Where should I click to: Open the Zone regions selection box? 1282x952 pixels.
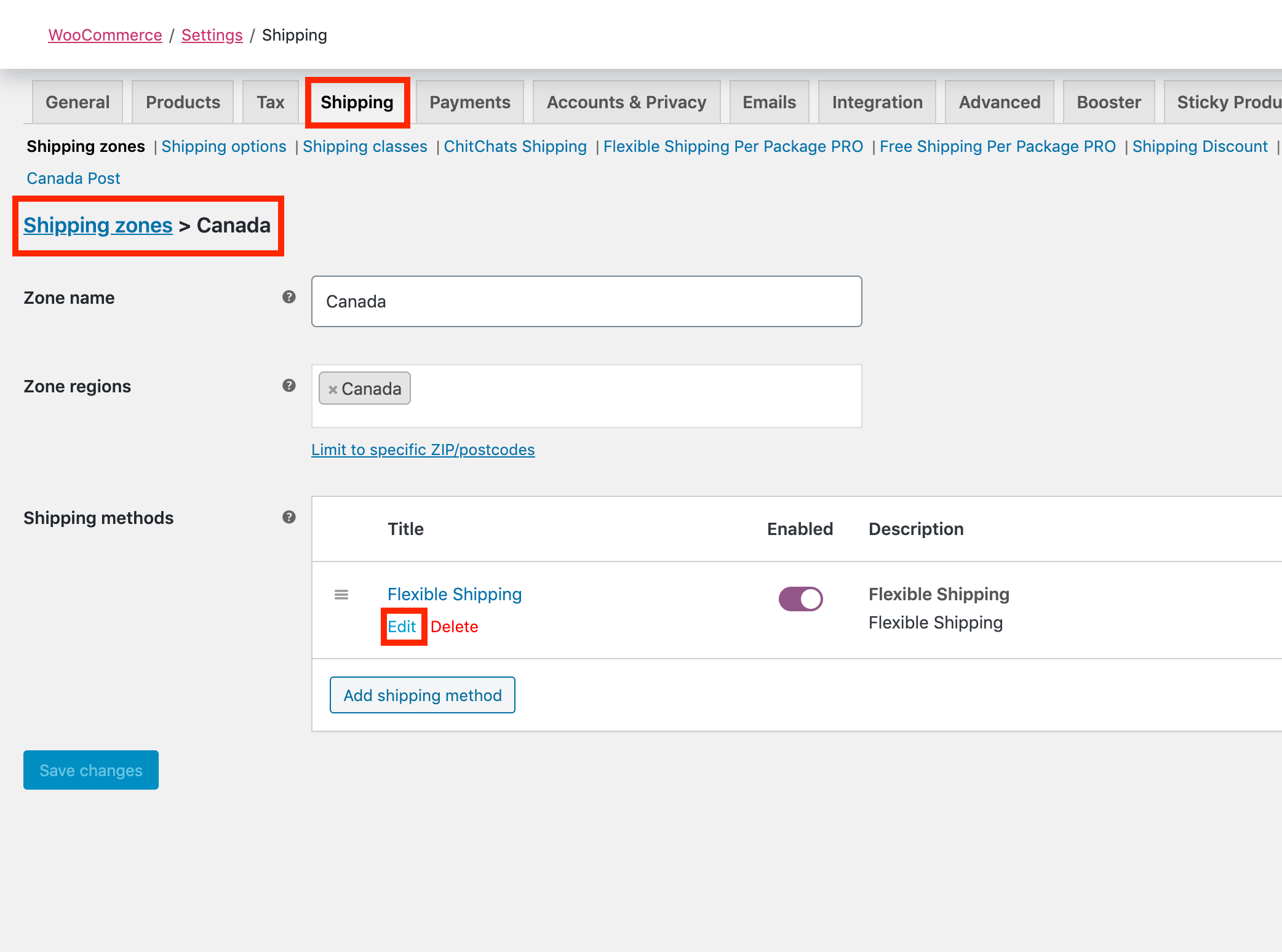[634, 395]
